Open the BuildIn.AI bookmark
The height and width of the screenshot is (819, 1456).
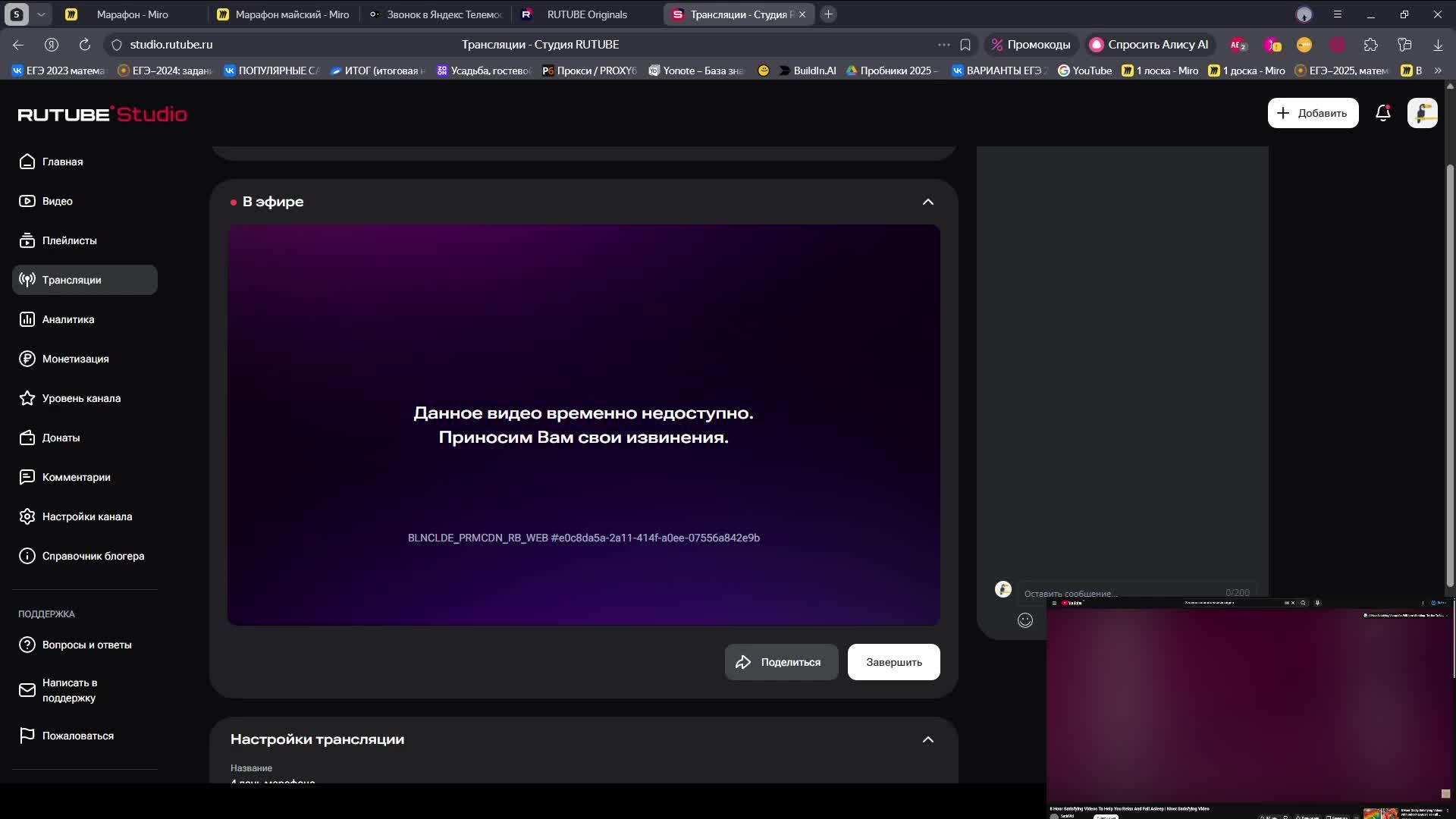[807, 71]
